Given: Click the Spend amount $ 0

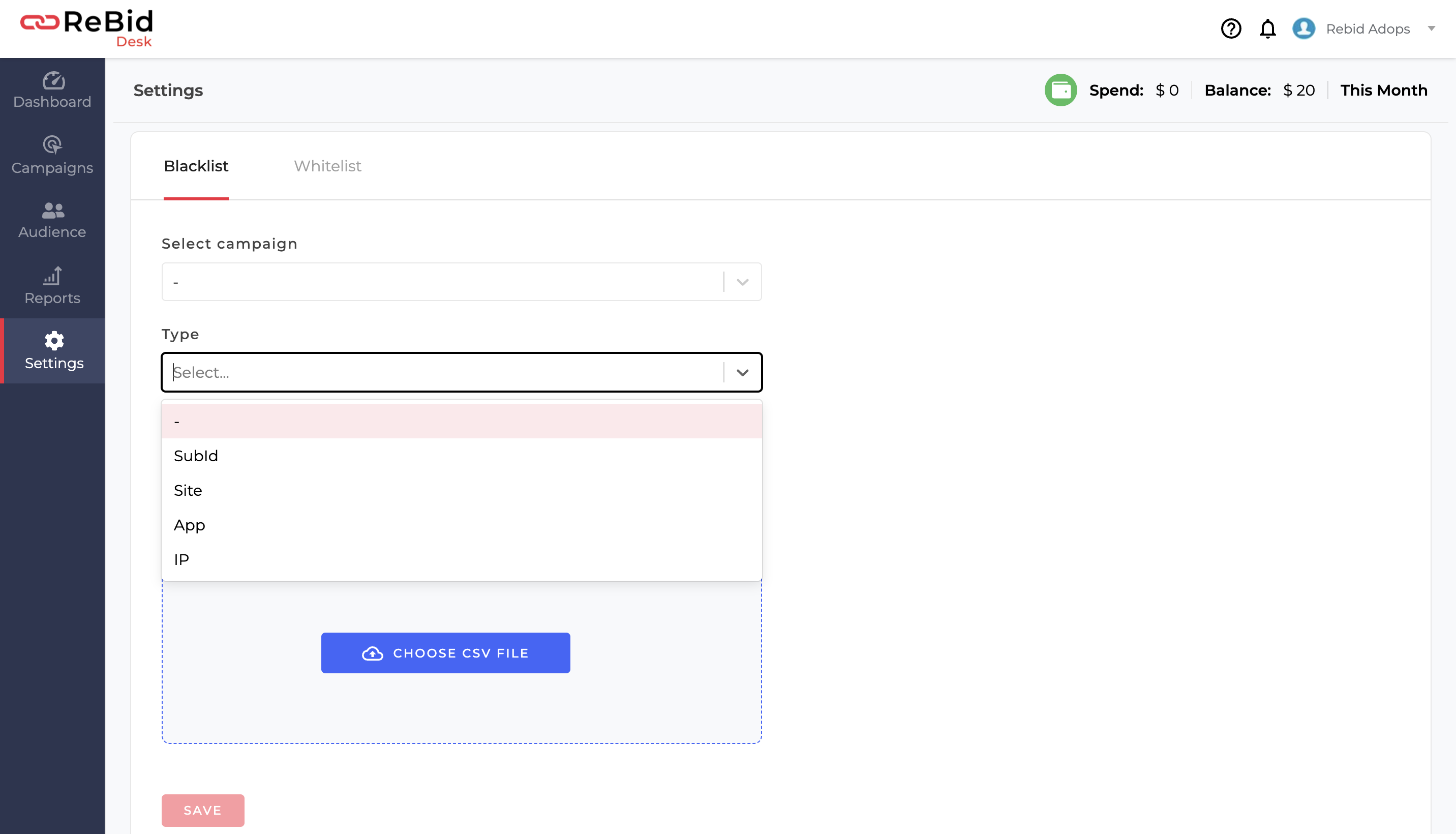Looking at the screenshot, I should pyautogui.click(x=1167, y=91).
